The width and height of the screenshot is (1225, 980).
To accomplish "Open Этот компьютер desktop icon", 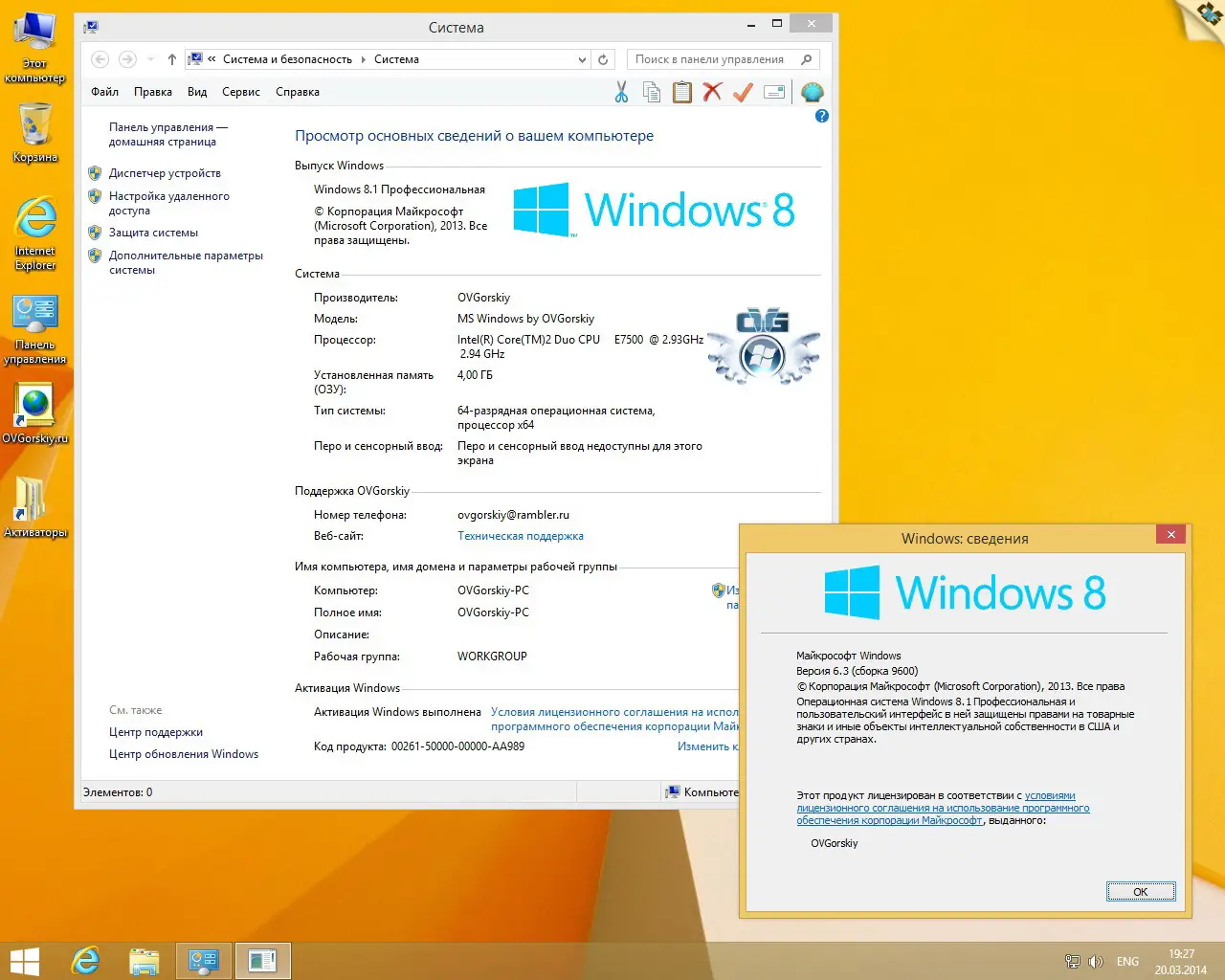I will (x=35, y=46).
